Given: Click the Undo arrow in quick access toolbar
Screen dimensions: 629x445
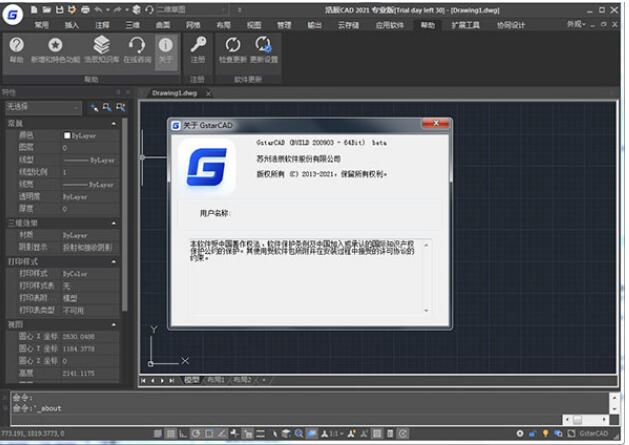Looking at the screenshot, I should [99, 10].
